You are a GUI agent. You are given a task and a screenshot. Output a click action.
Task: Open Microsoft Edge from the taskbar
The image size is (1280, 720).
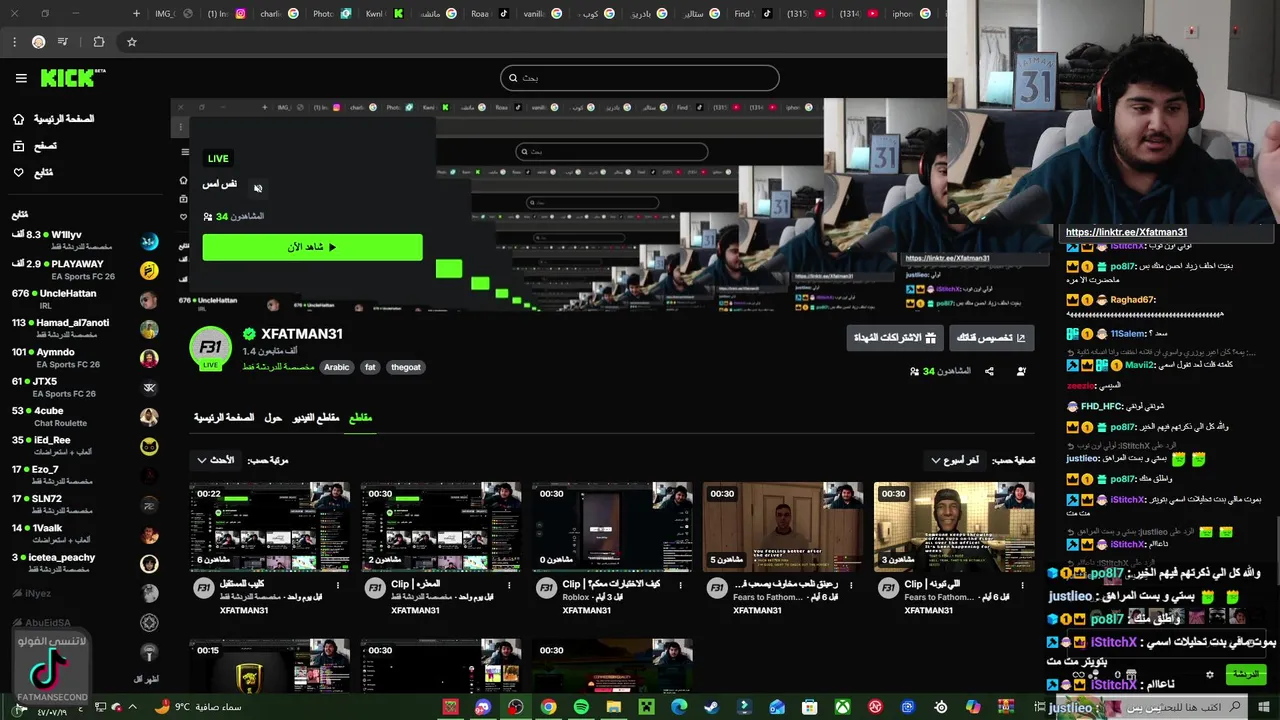coord(679,707)
